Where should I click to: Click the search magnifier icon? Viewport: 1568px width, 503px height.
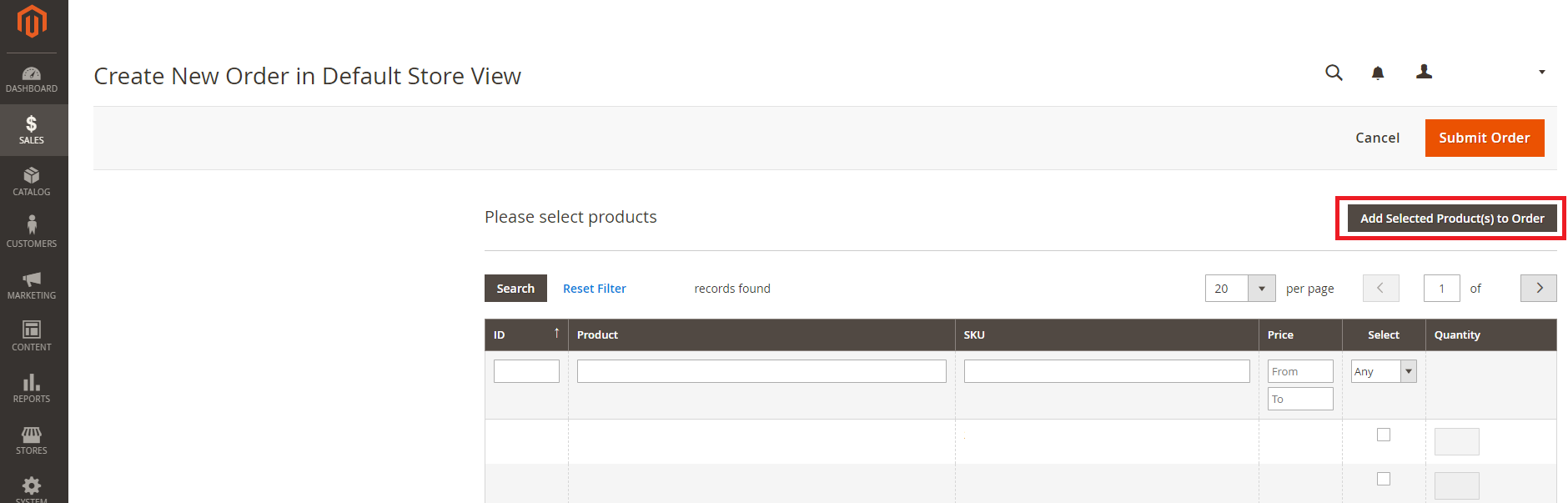[x=1334, y=73]
